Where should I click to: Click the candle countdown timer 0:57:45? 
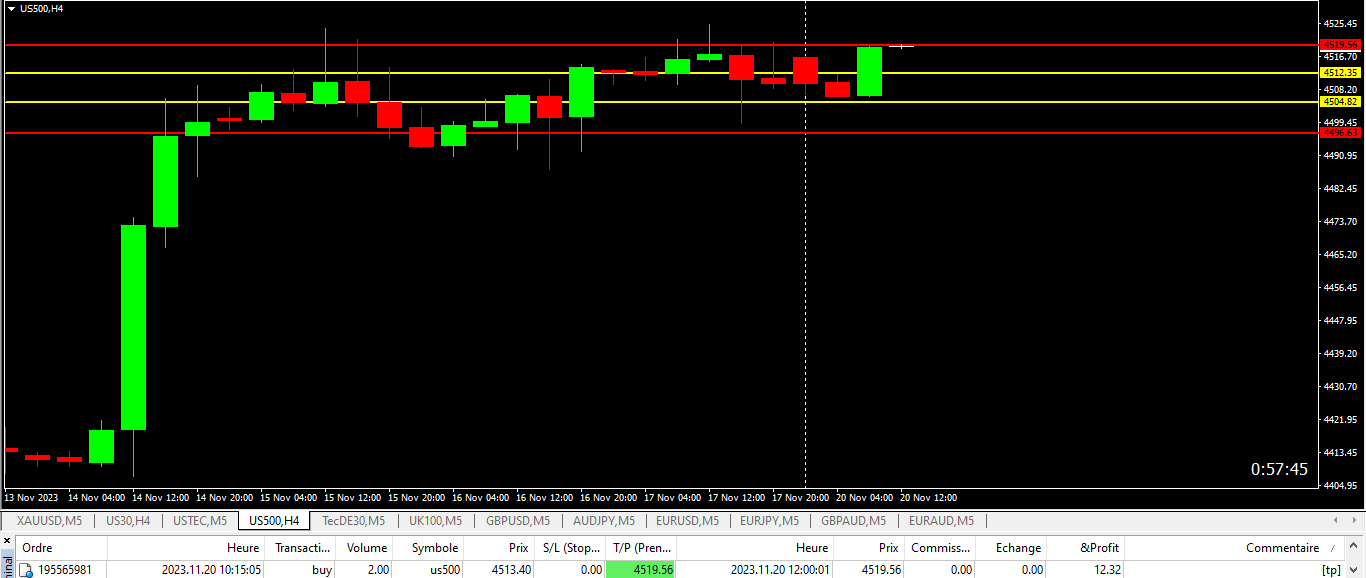coord(1279,469)
